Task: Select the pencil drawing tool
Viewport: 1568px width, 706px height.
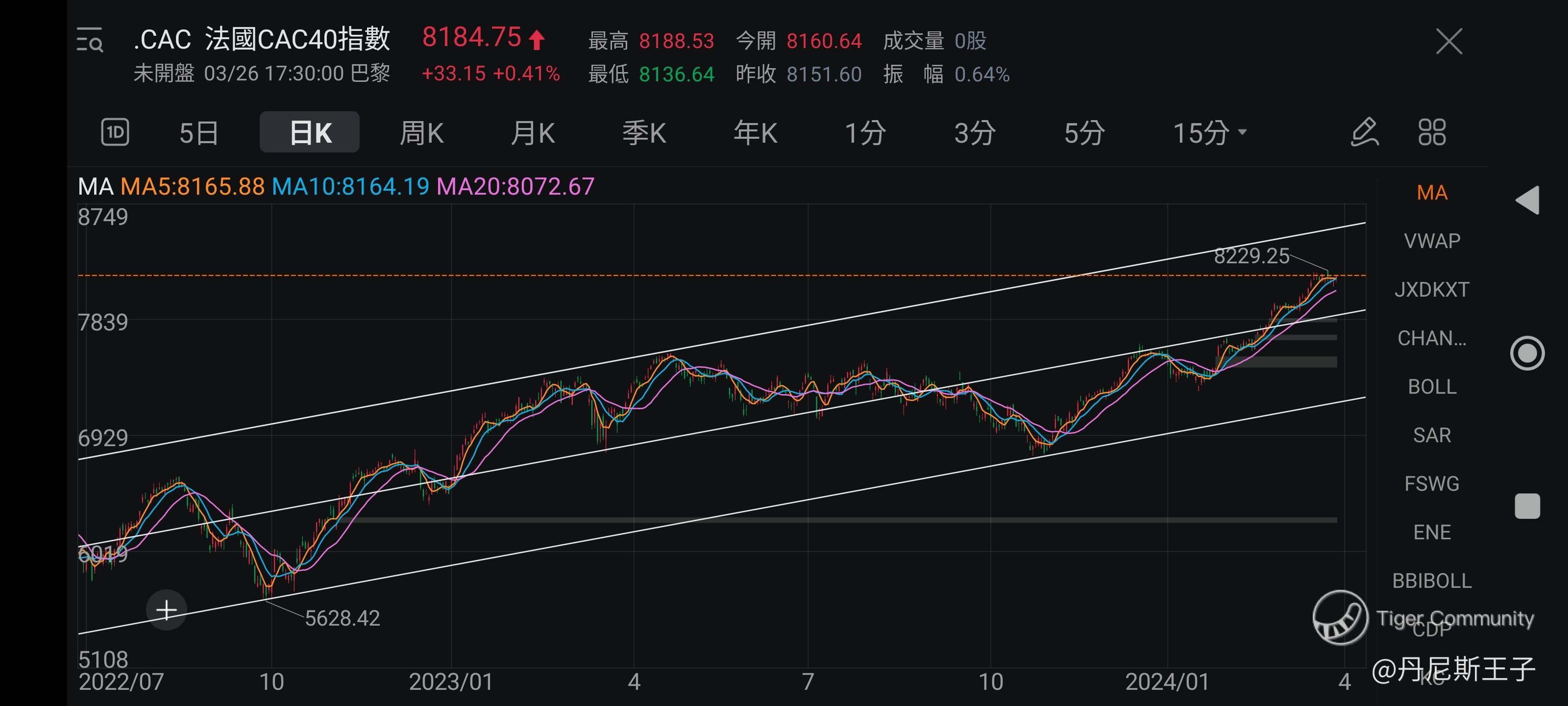Action: [x=1364, y=132]
